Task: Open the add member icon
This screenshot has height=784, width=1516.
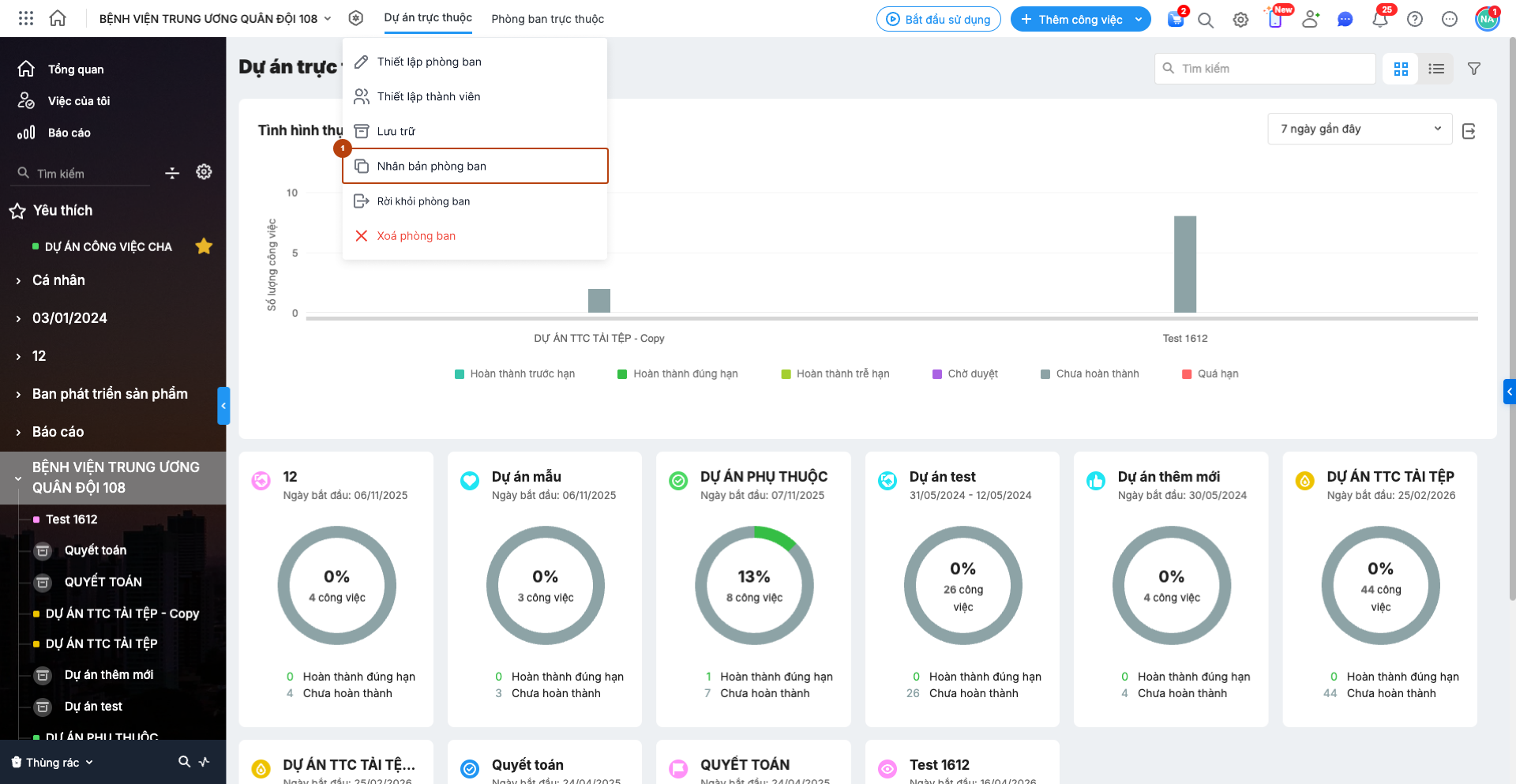Action: (x=1311, y=19)
